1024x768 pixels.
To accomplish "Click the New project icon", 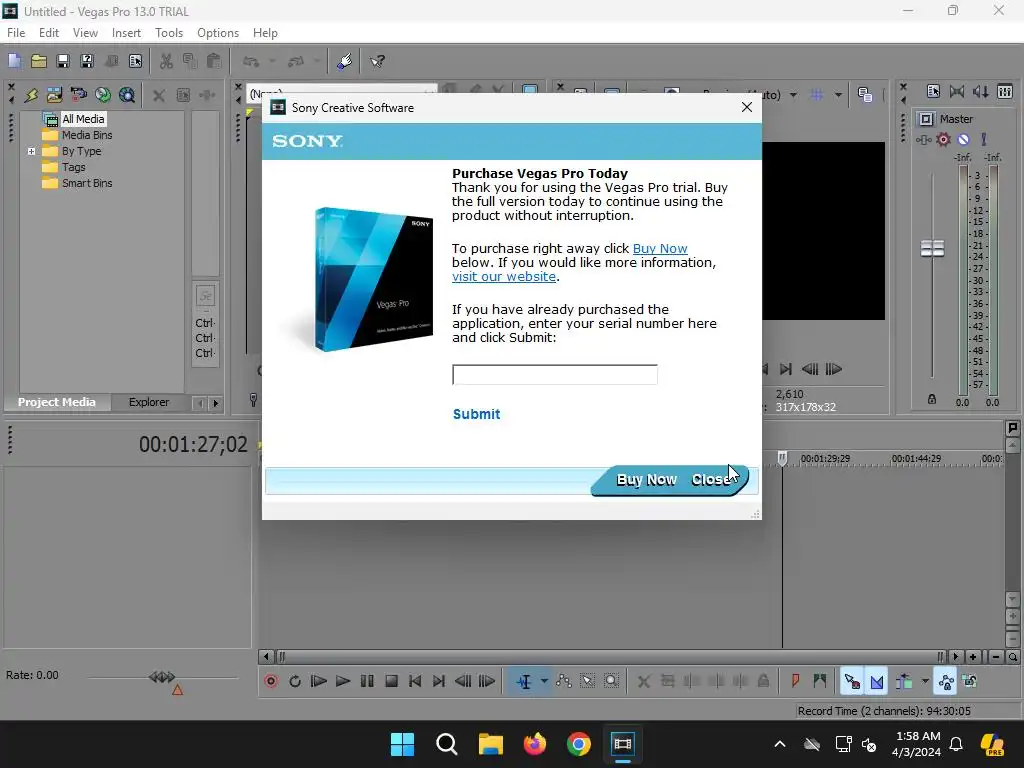I will [14, 61].
